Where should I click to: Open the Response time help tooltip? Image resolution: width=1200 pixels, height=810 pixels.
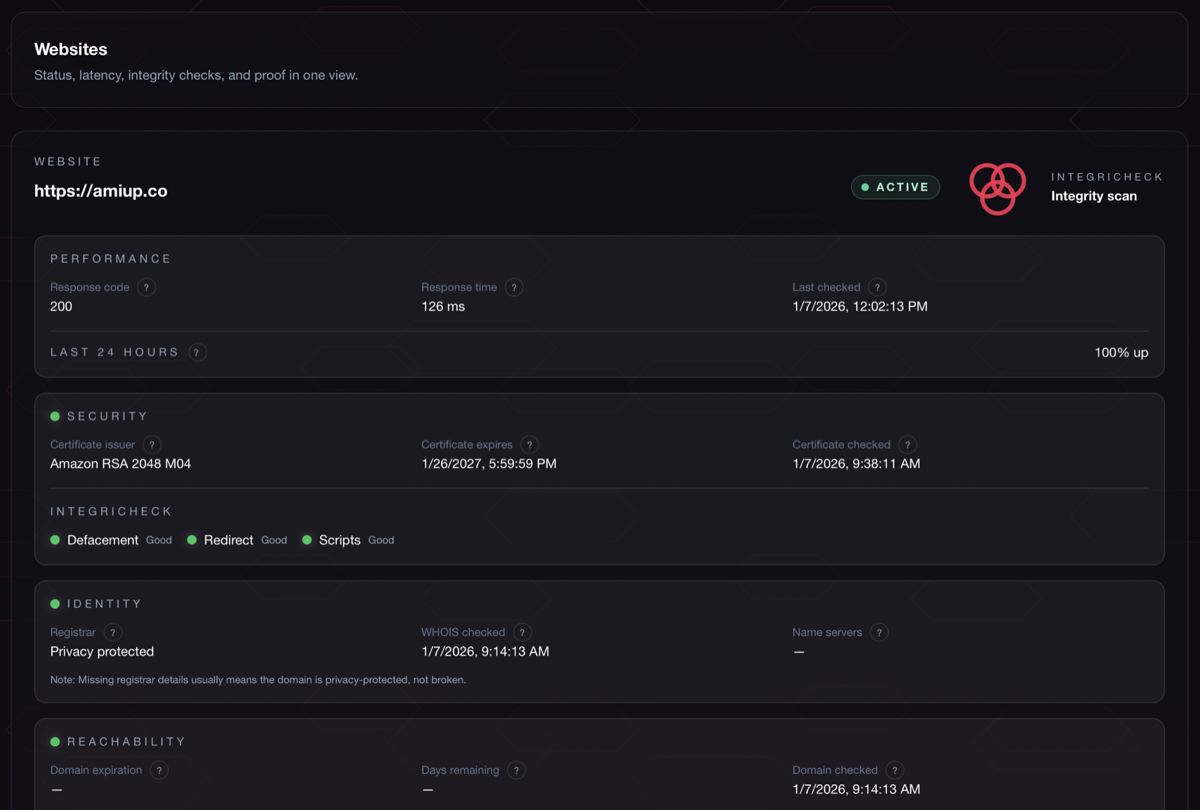514,287
